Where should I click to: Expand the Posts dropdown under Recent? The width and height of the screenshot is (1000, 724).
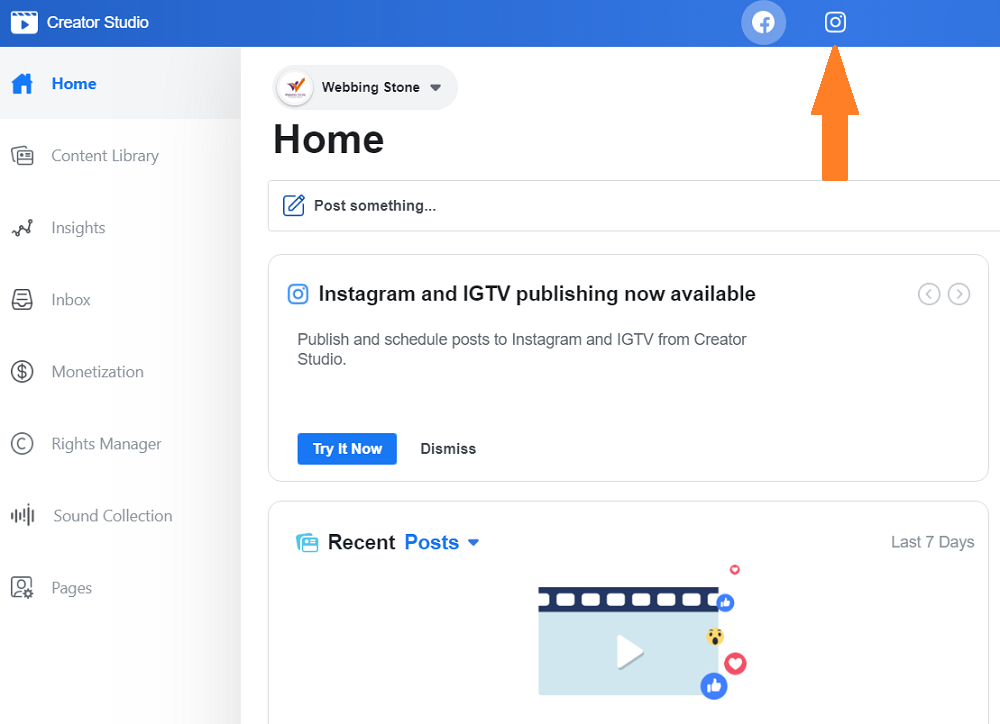pos(441,542)
